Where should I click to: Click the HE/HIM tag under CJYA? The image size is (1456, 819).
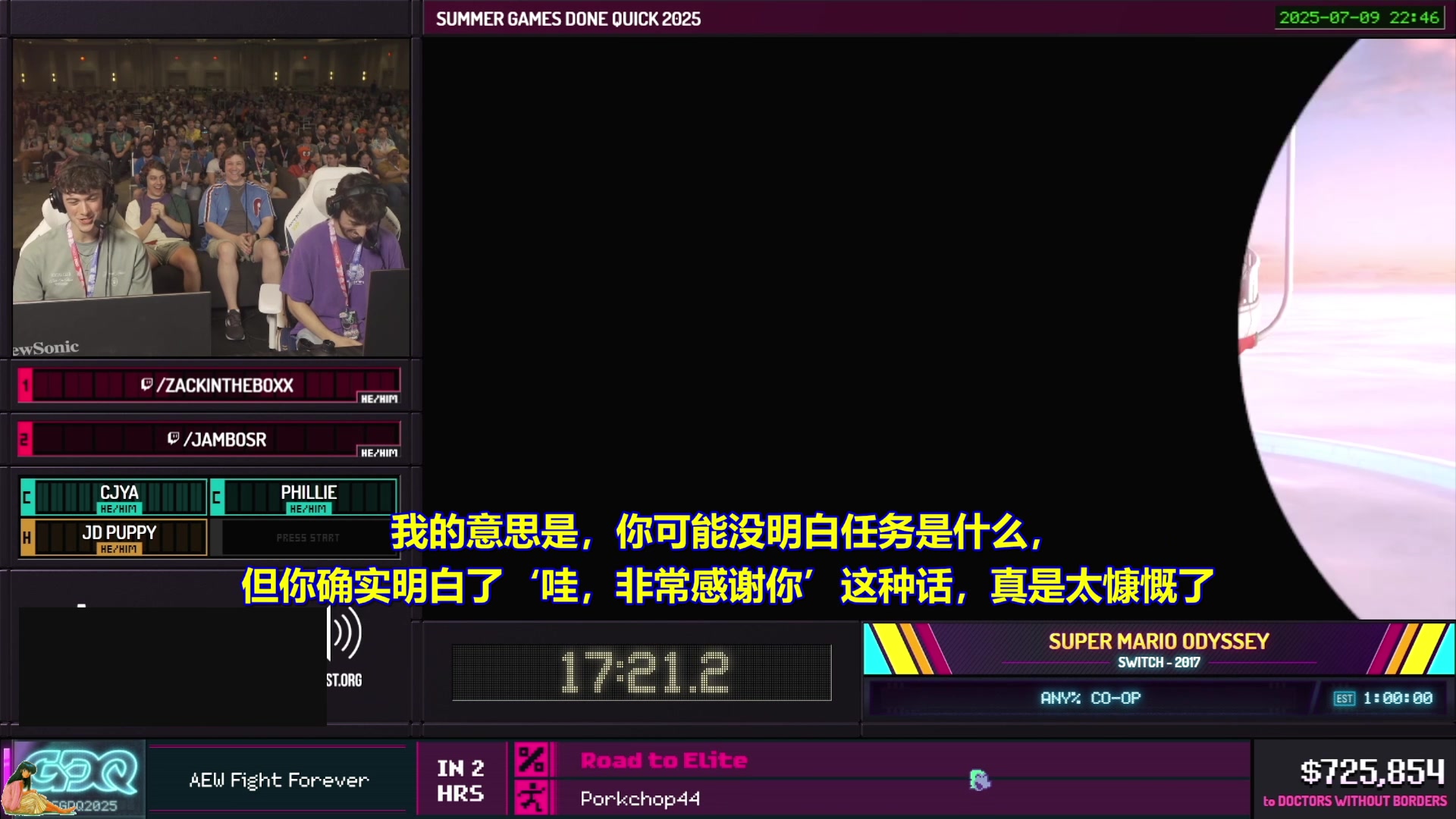(119, 509)
